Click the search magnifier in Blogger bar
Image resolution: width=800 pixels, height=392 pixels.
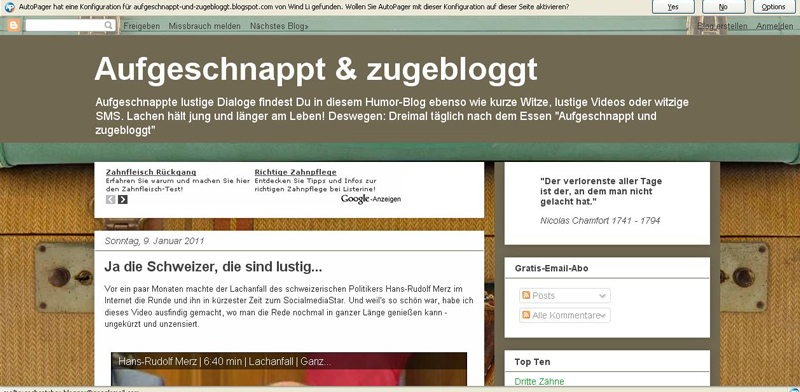pyautogui.click(x=108, y=26)
